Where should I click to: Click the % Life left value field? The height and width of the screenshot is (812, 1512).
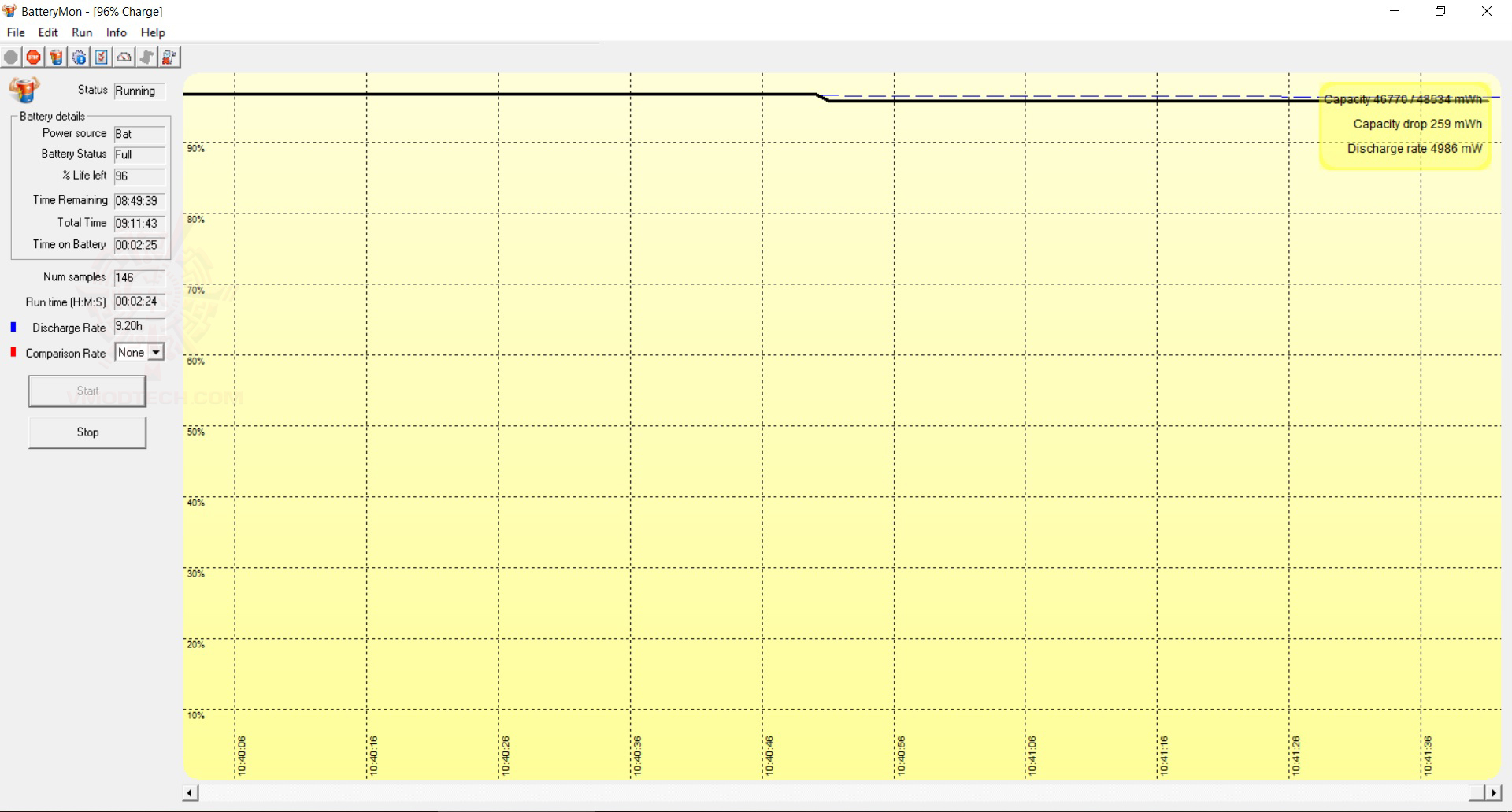139,176
